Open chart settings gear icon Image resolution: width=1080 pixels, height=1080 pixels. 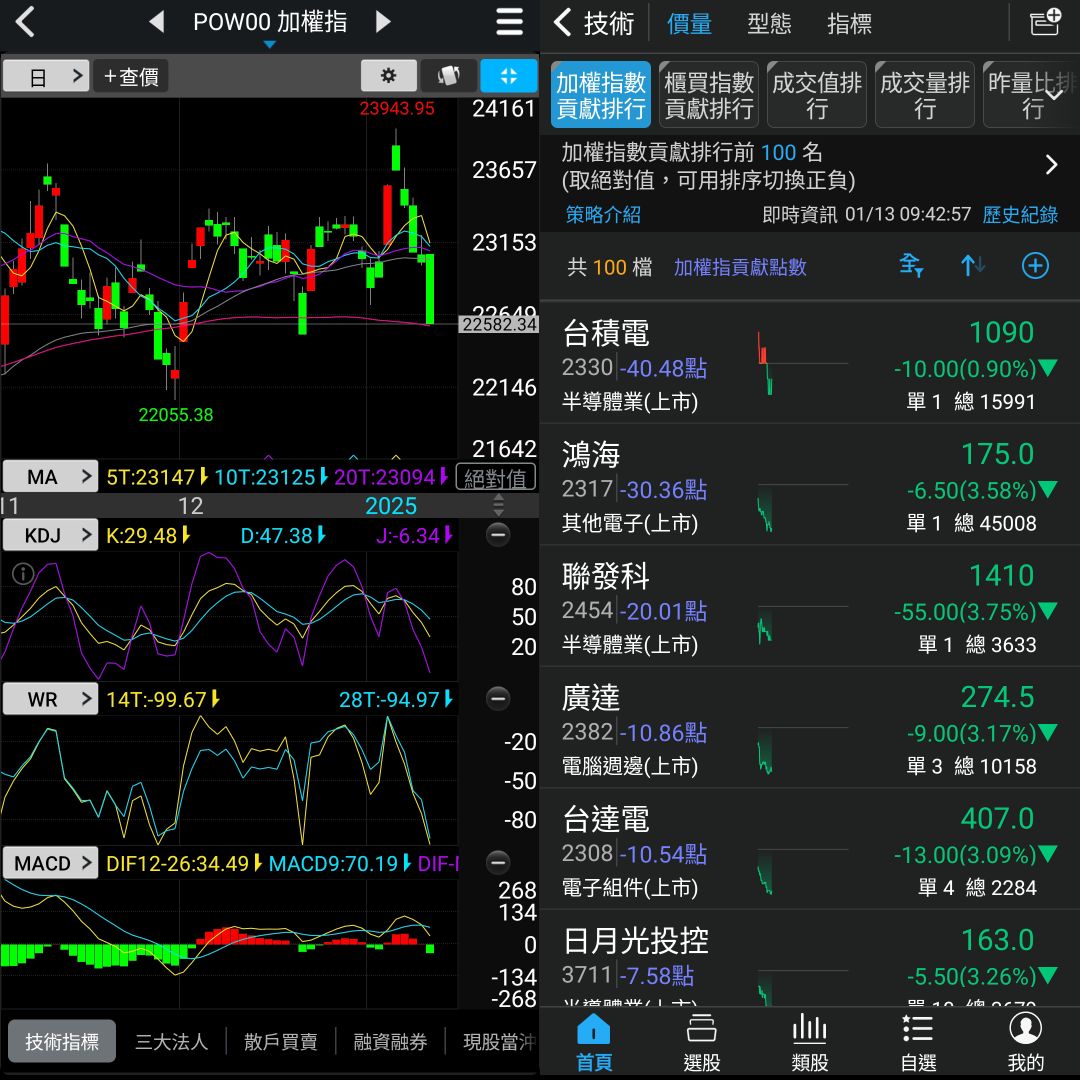388,76
